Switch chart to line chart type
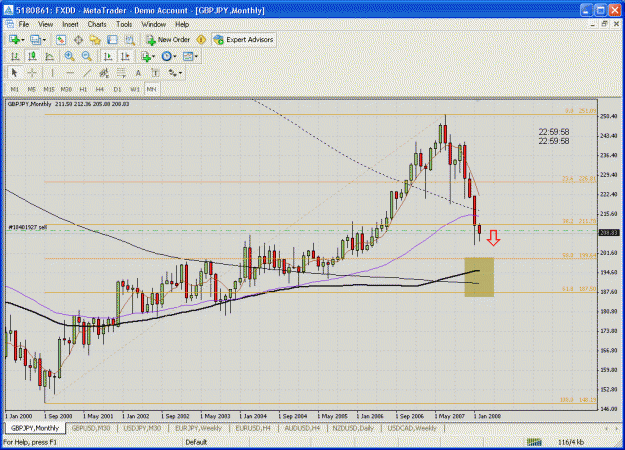 (49, 56)
